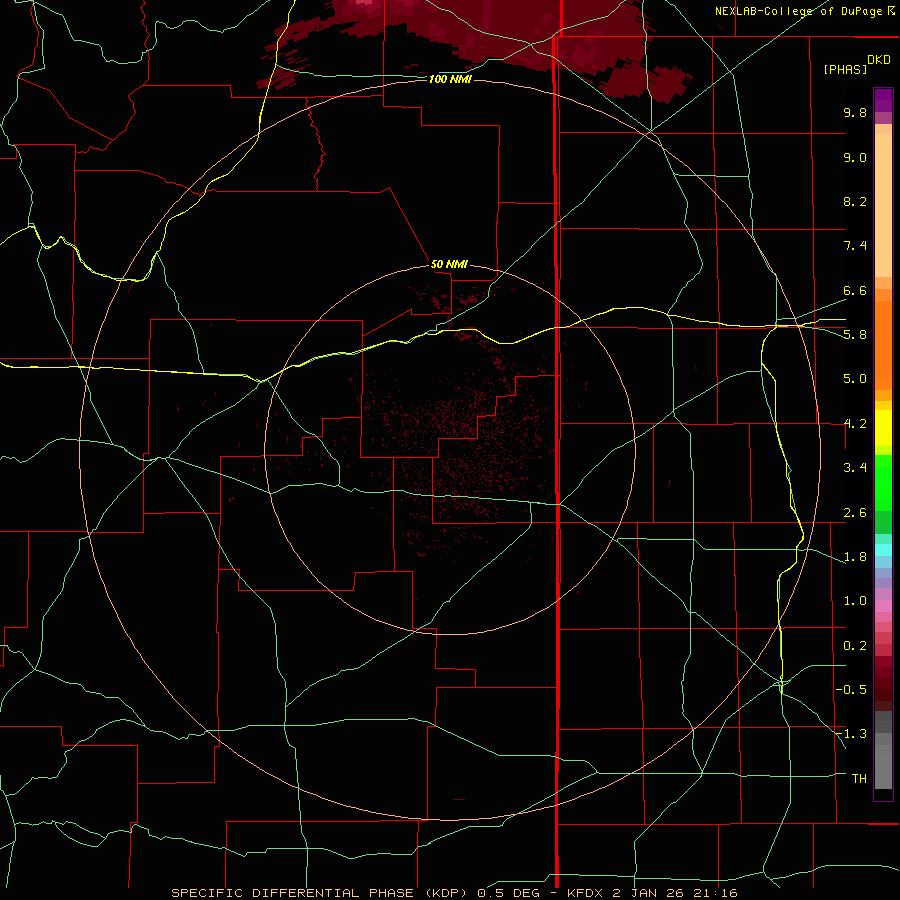Click the 5.8 legend value
This screenshot has height=900, width=900.
click(x=855, y=335)
